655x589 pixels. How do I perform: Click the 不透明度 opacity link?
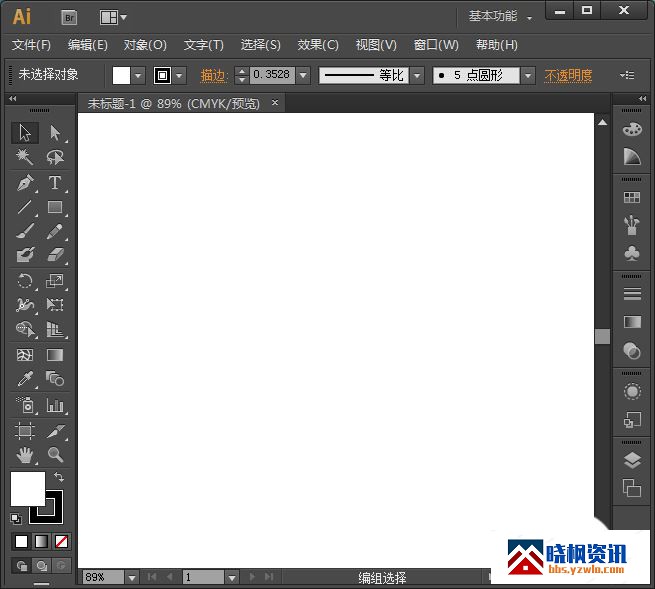568,76
